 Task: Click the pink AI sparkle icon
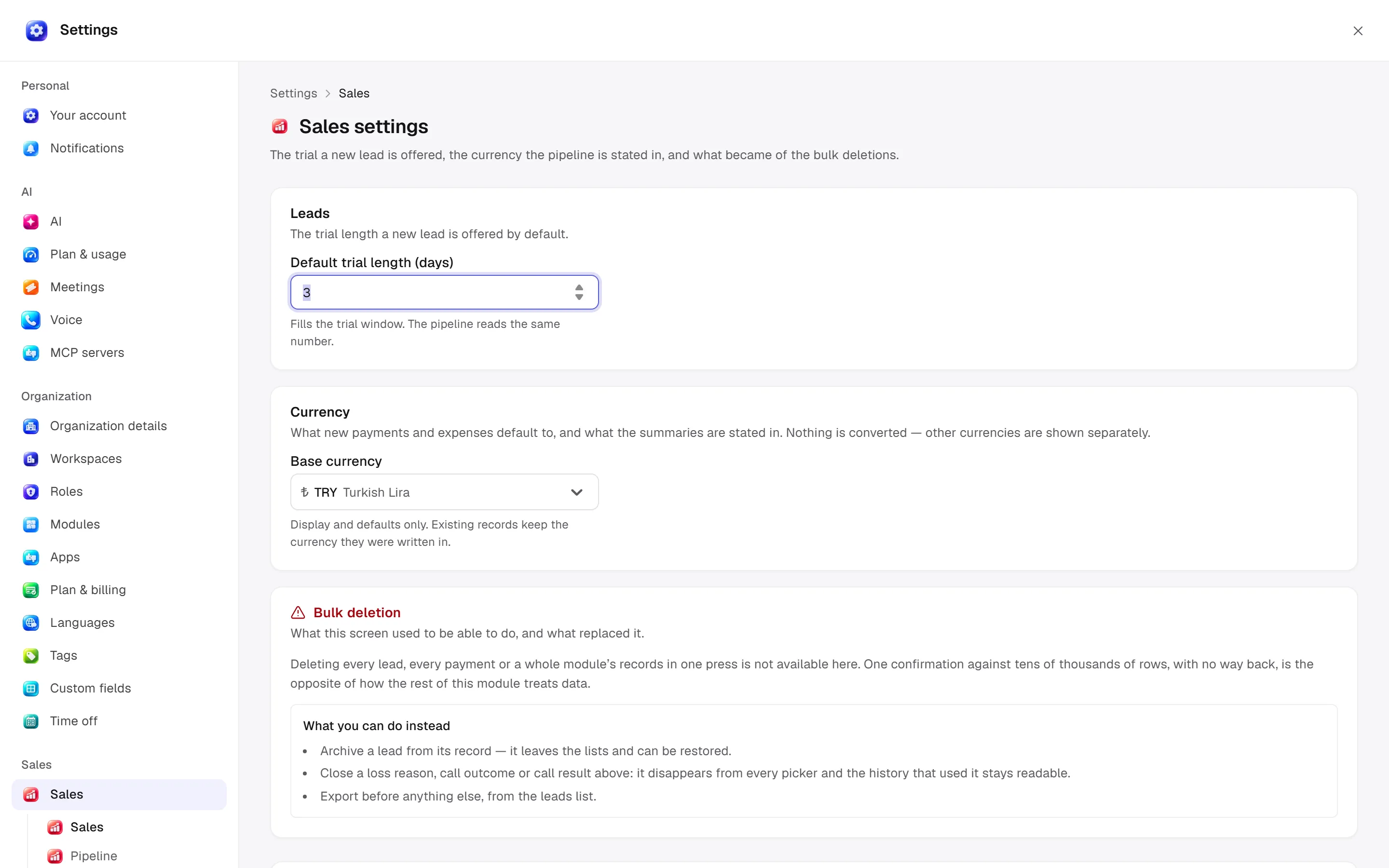click(31, 222)
